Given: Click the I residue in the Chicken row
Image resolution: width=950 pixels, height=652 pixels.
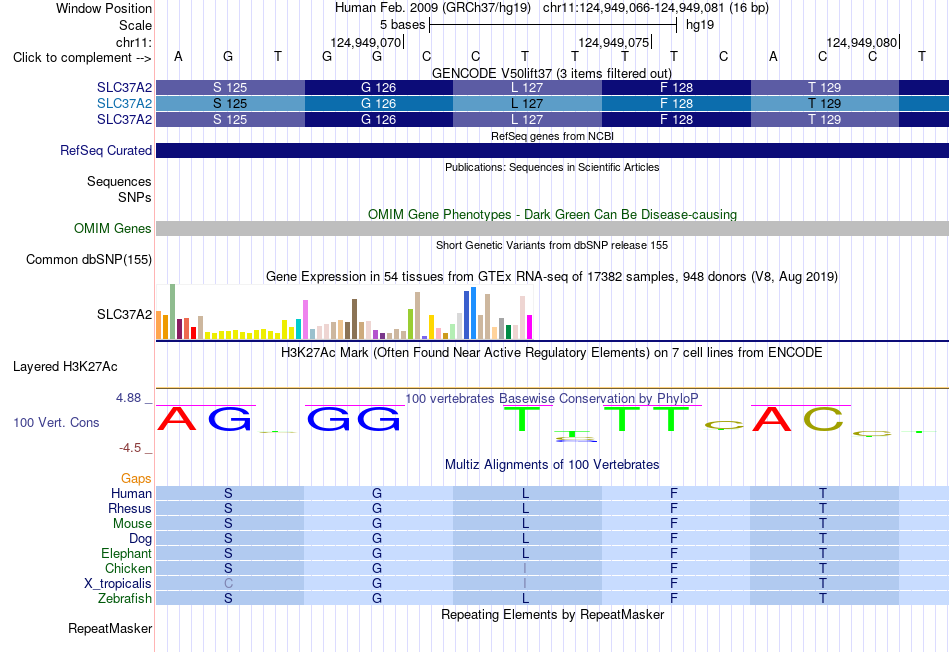Looking at the screenshot, I should (x=525, y=568).
